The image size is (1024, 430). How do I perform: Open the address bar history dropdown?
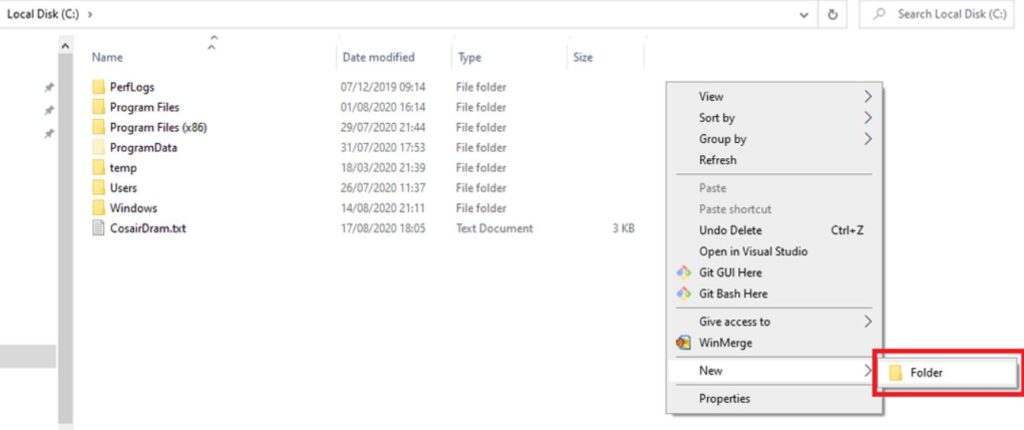click(805, 15)
